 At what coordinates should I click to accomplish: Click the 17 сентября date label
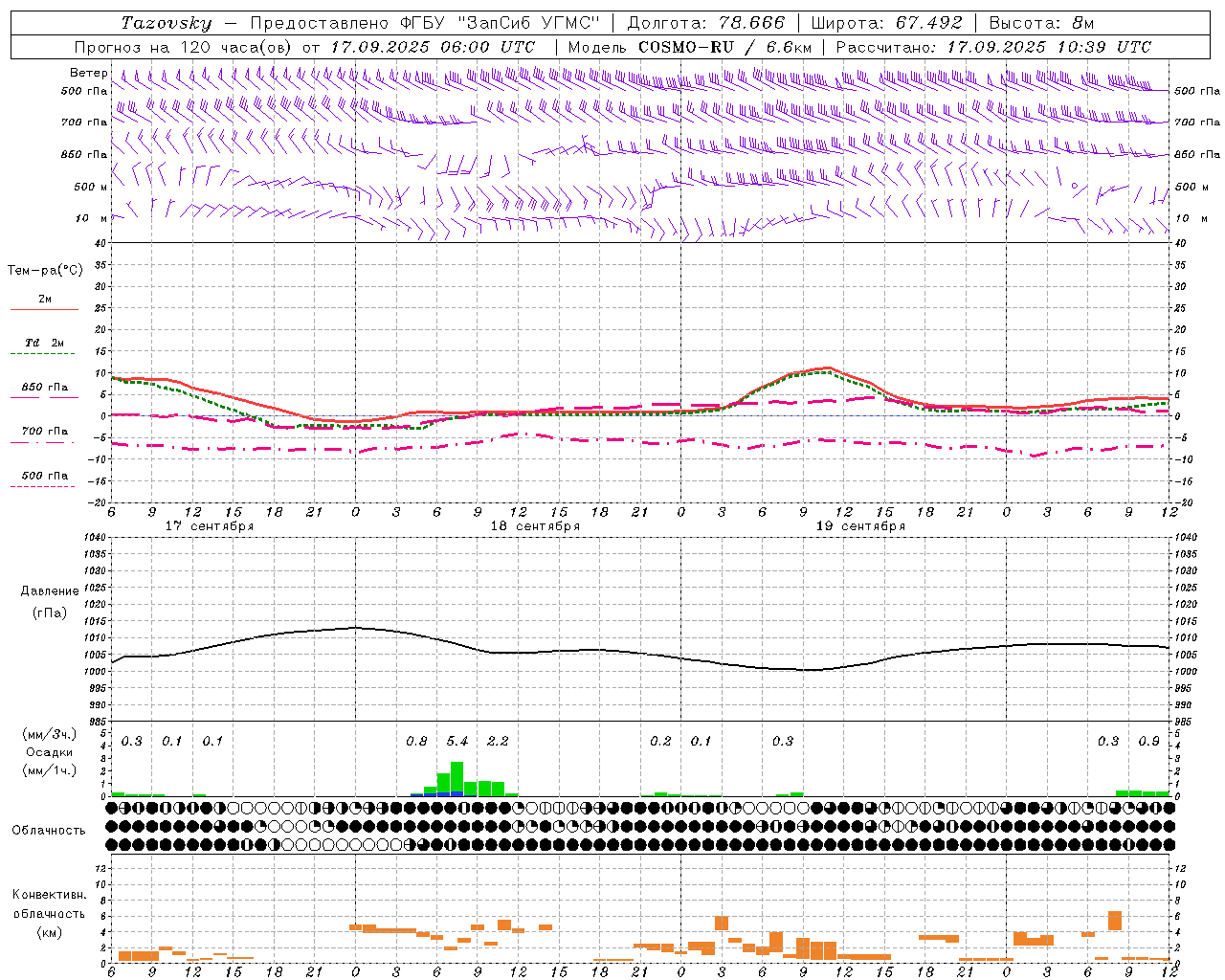tap(209, 526)
